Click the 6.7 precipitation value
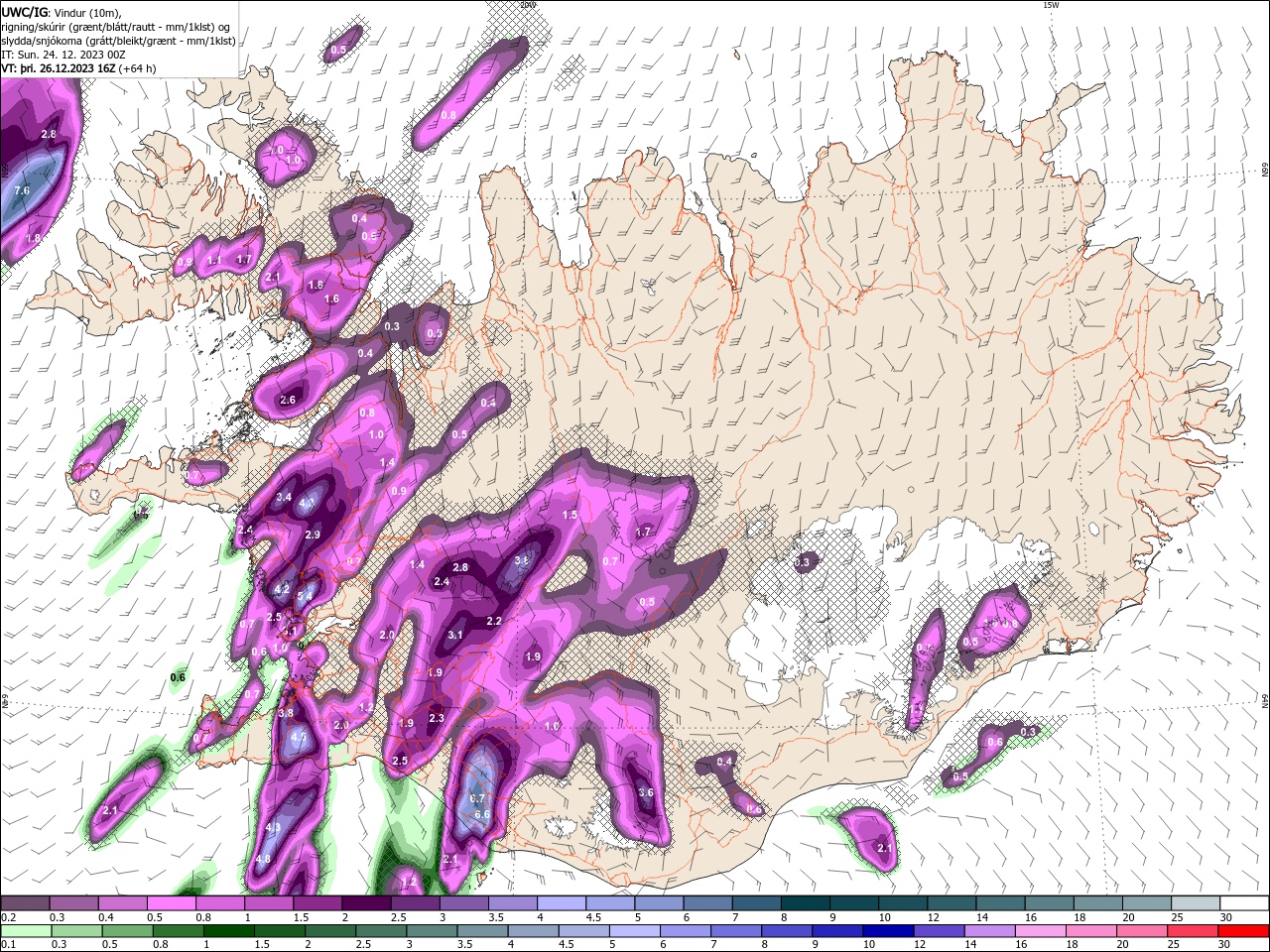The height and width of the screenshot is (952, 1270). point(477,798)
